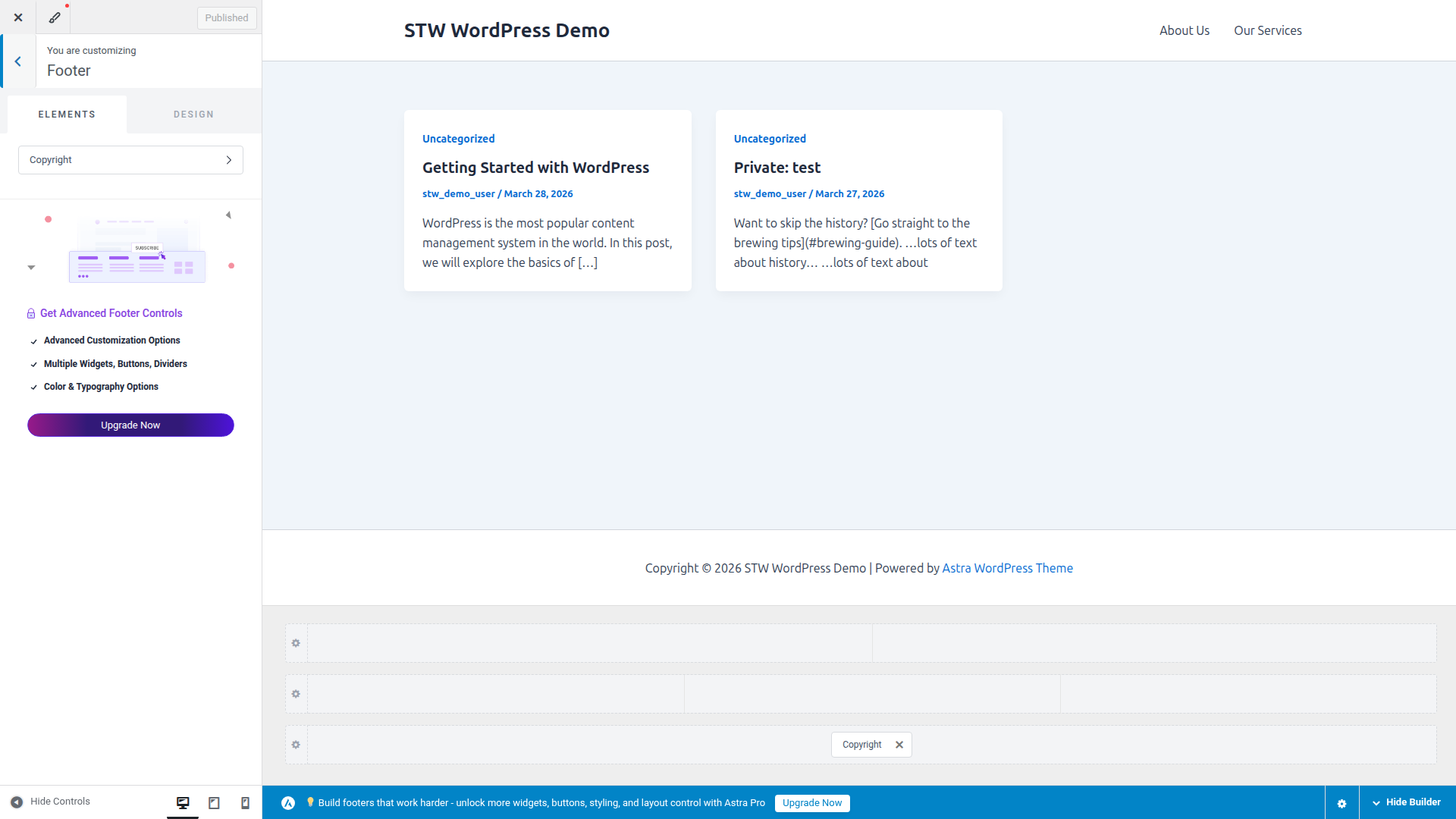Open settings gear for the second footer row
1456x819 pixels.
tap(296, 694)
